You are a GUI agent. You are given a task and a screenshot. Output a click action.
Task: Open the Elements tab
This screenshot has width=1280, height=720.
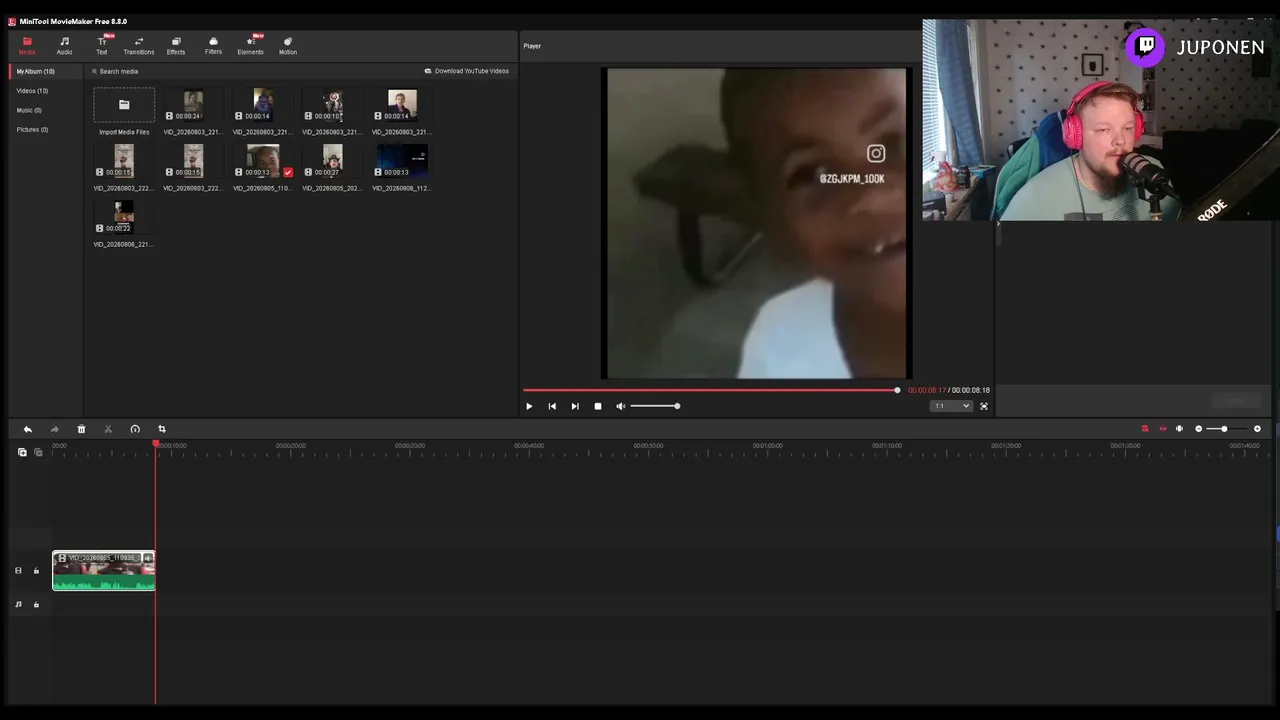point(250,46)
